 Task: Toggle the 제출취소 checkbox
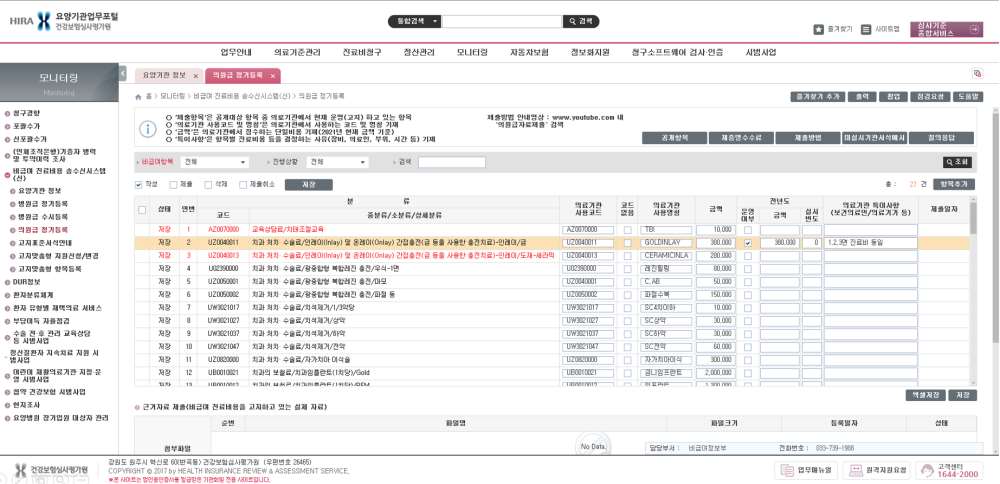243,185
